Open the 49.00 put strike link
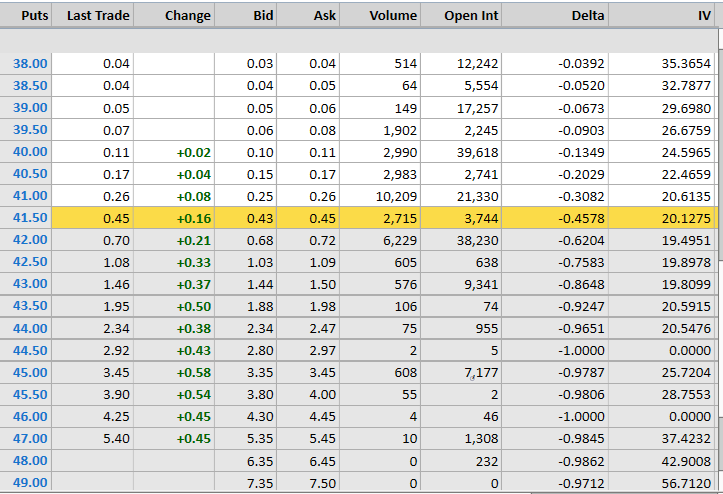 point(30,483)
